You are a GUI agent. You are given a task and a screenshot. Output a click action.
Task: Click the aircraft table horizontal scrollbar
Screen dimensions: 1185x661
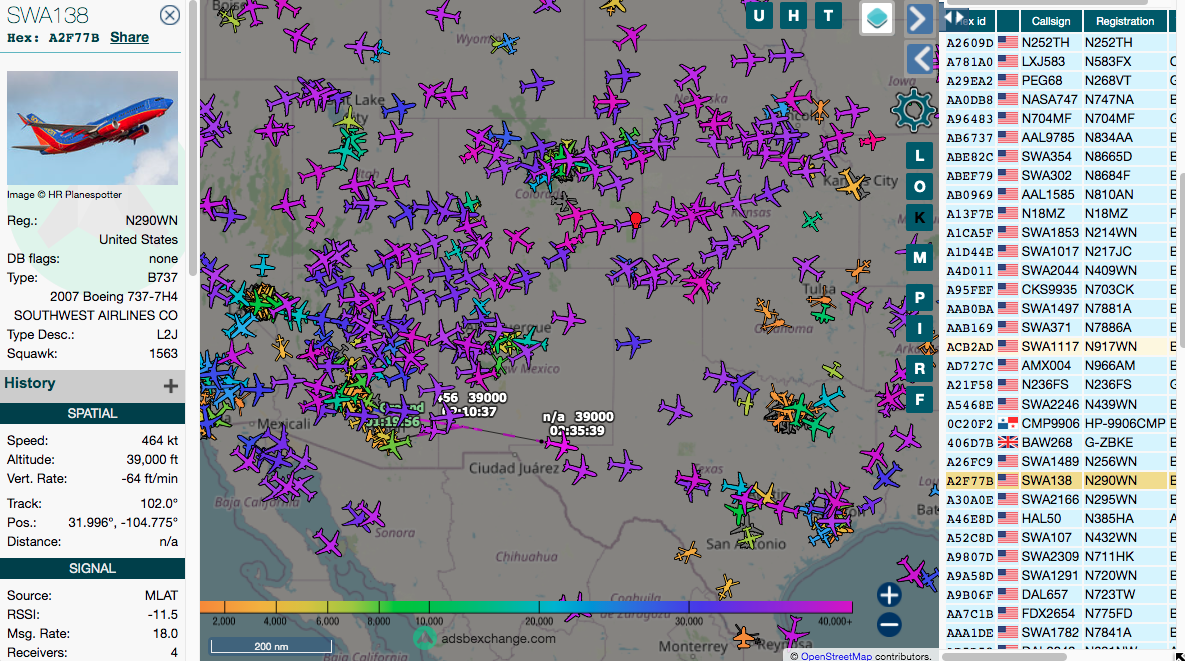1005,656
